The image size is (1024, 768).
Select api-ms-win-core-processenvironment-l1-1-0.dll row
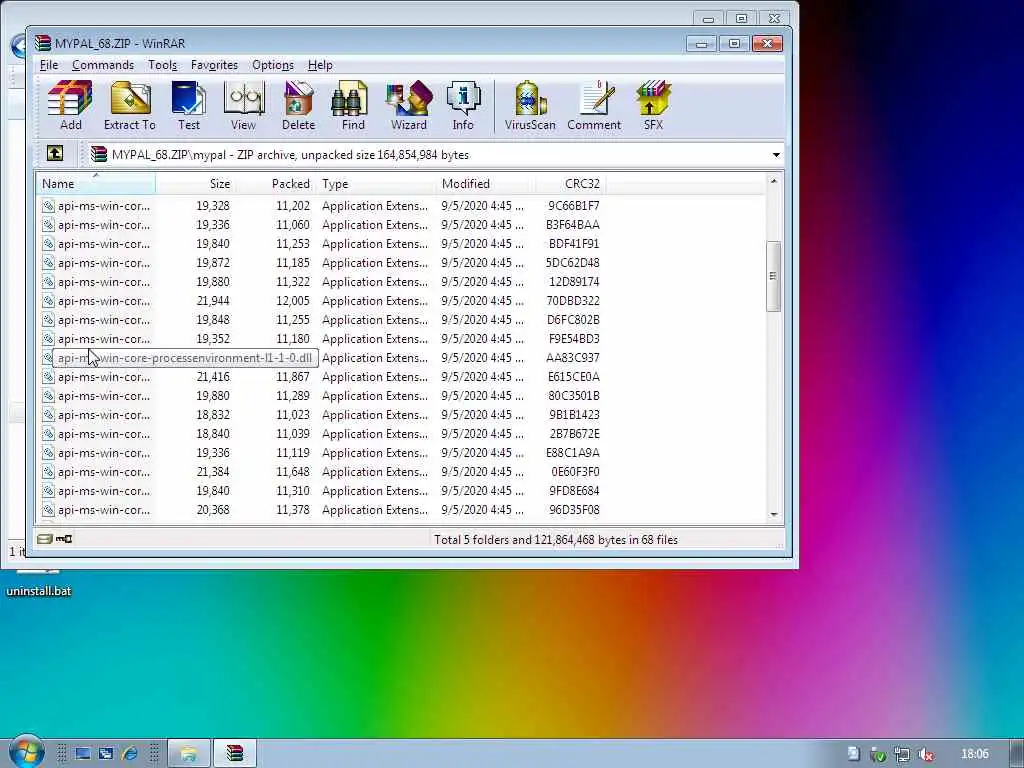[321, 358]
